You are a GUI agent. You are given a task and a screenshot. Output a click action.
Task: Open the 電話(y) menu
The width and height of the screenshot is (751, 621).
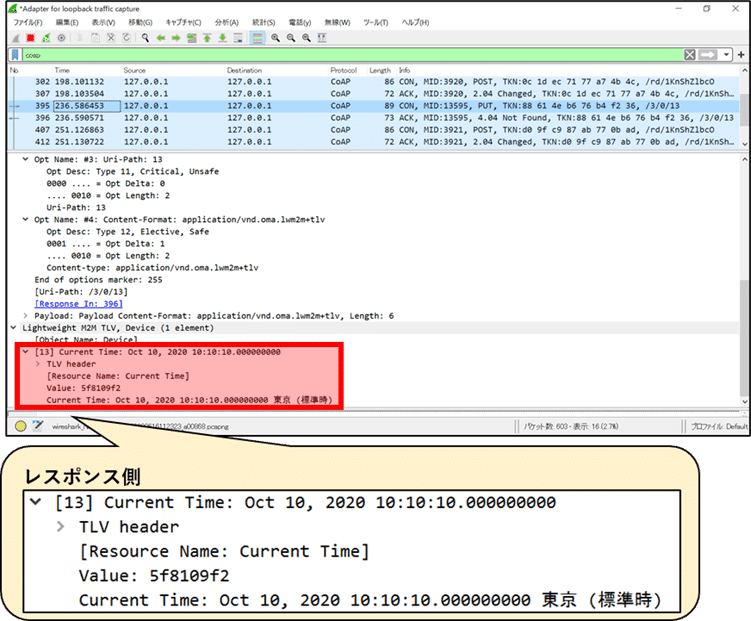point(300,23)
